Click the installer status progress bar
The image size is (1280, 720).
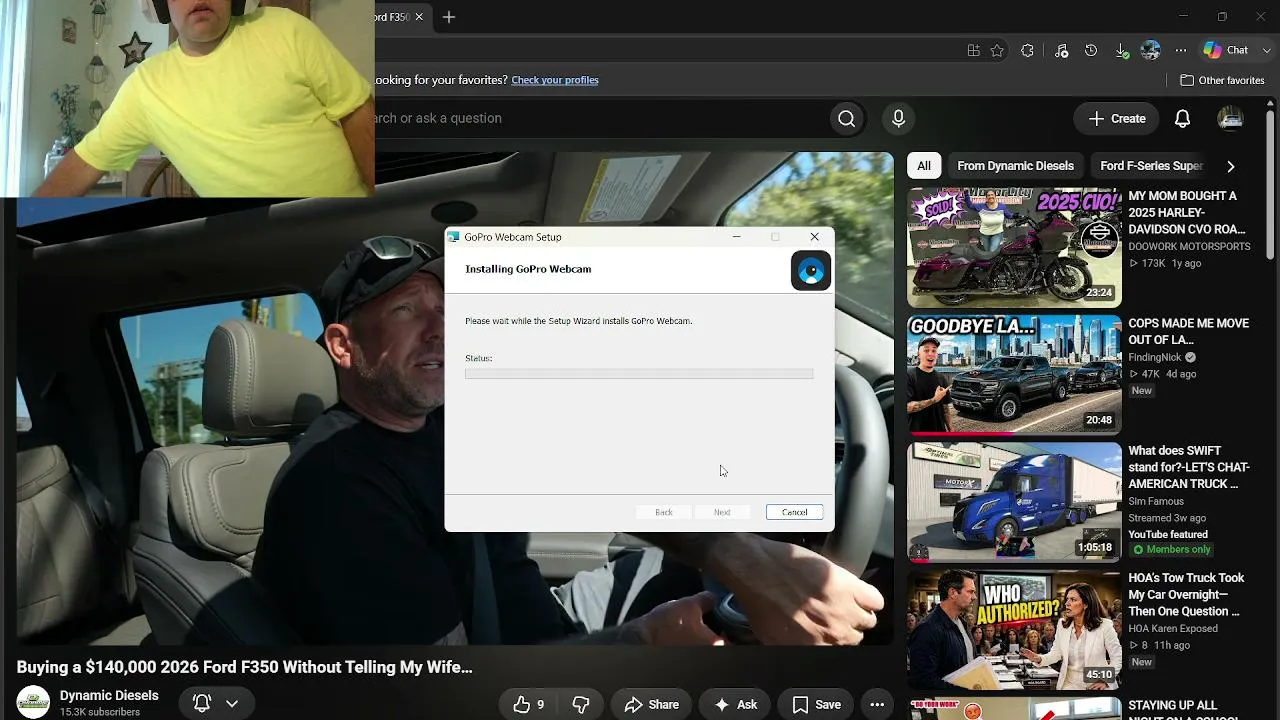click(x=639, y=374)
